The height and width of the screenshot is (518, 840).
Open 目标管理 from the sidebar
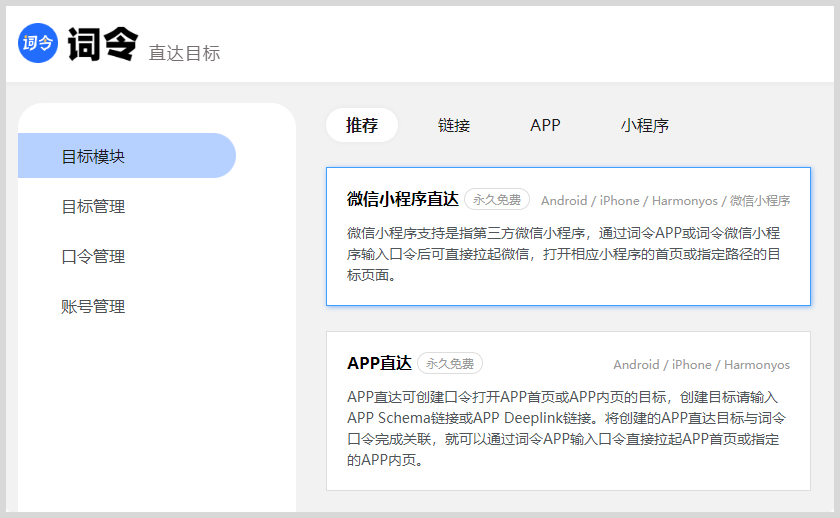(x=93, y=206)
